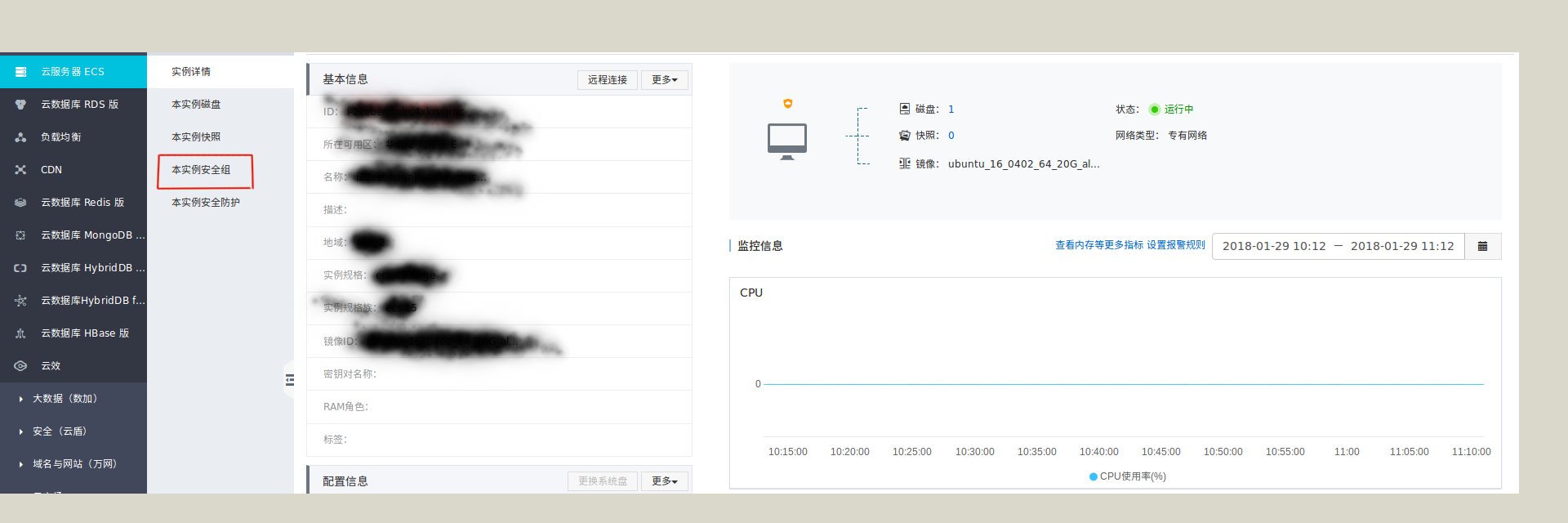The height and width of the screenshot is (523, 1568).
Task: Click the first HybridDB icon
Action: tap(21, 268)
